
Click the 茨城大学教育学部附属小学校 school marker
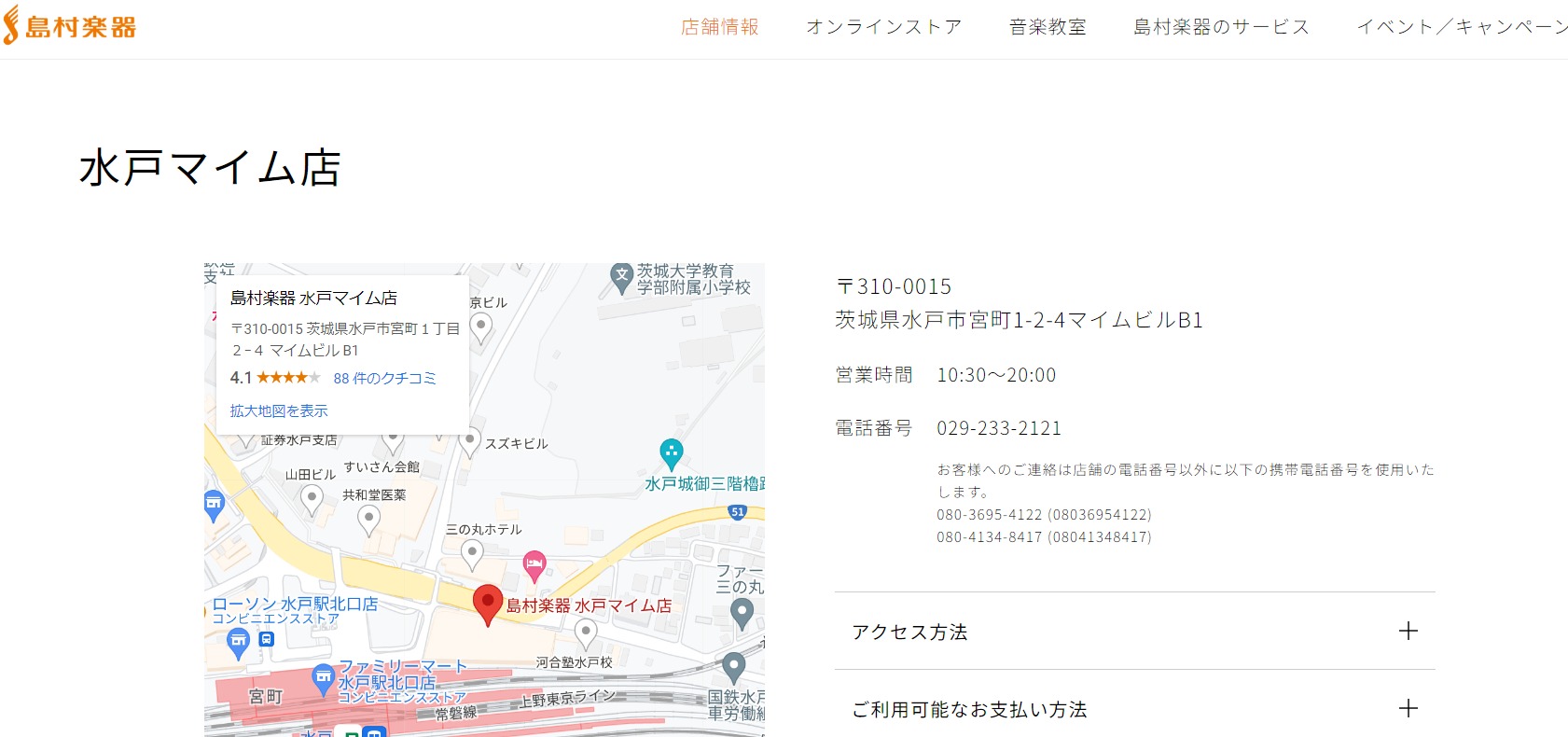point(622,278)
